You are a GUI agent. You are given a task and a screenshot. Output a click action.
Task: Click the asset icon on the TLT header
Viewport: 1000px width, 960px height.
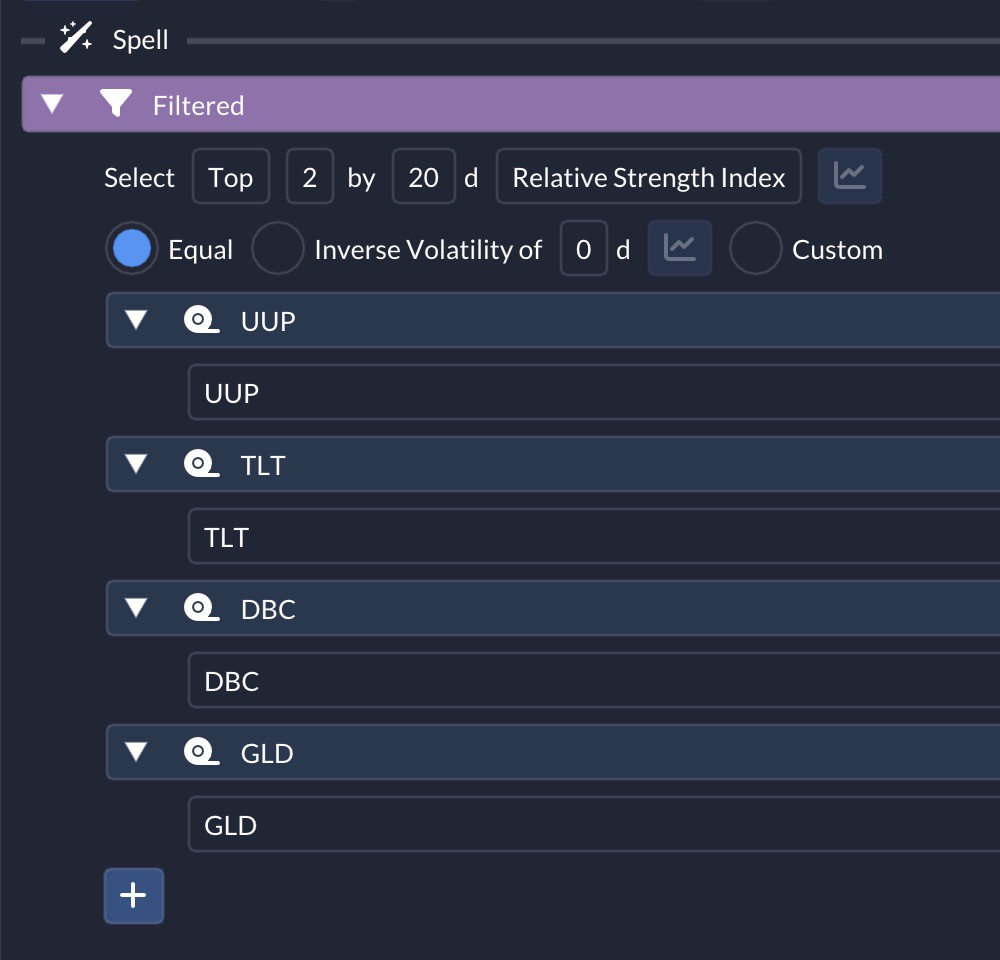(x=202, y=464)
